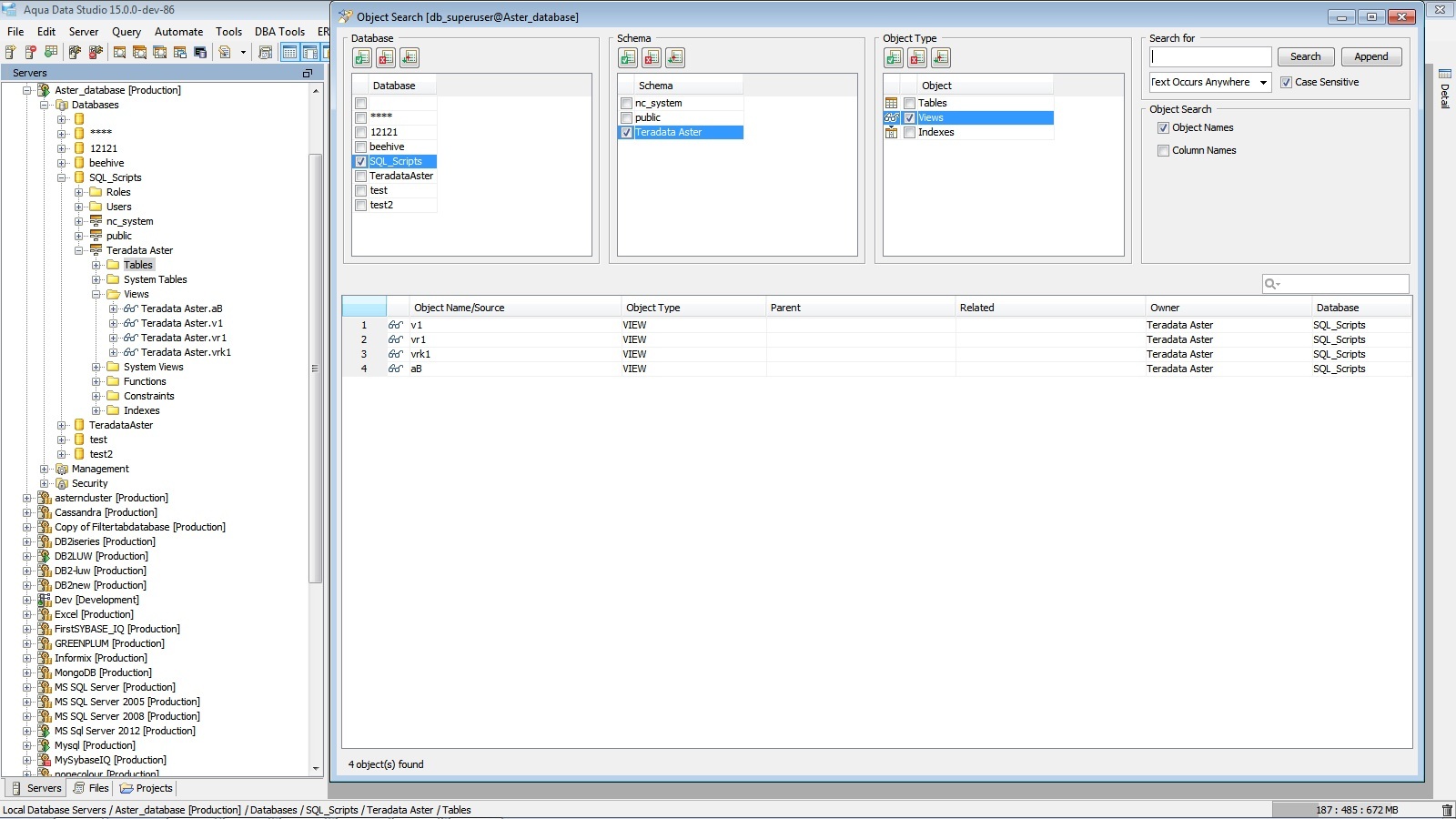This screenshot has height=819, width=1456.
Task: Open the File menu
Action: (15, 31)
